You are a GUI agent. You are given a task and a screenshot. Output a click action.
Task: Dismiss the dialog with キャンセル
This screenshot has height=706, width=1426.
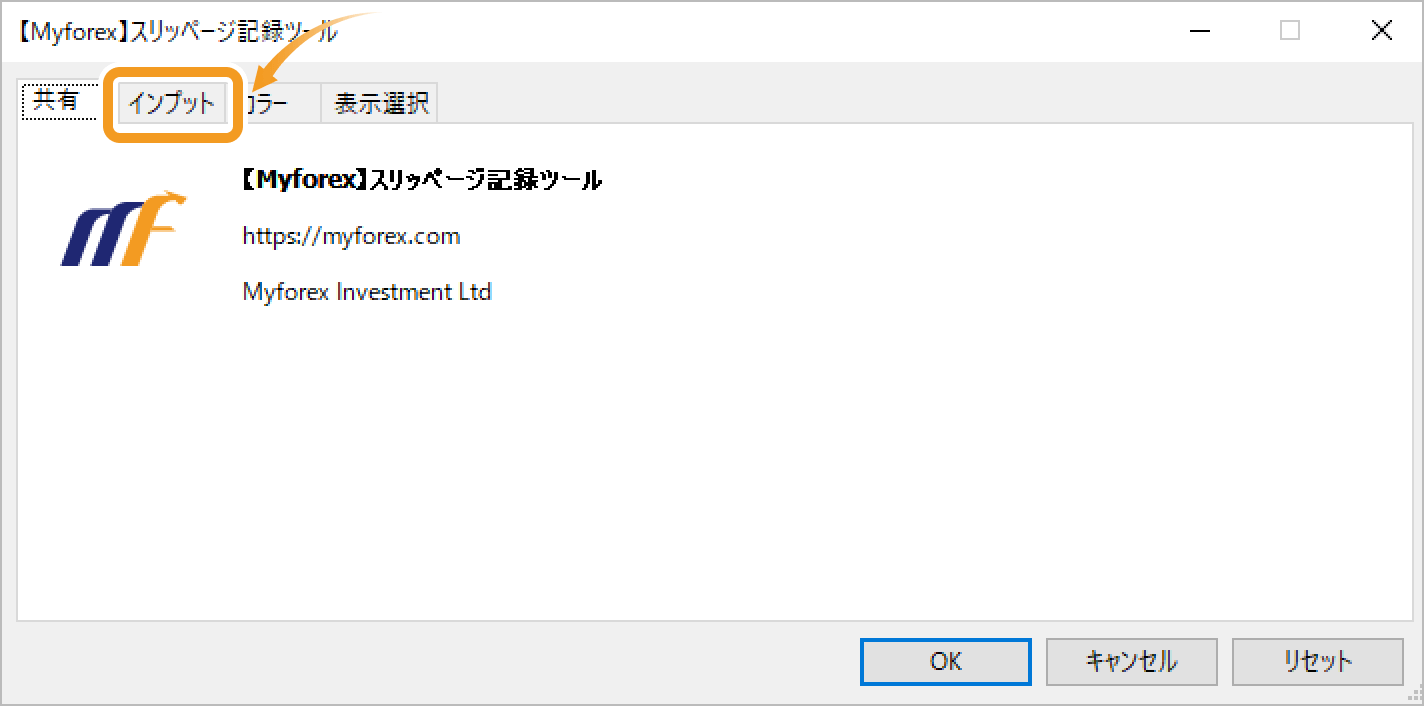1131,661
